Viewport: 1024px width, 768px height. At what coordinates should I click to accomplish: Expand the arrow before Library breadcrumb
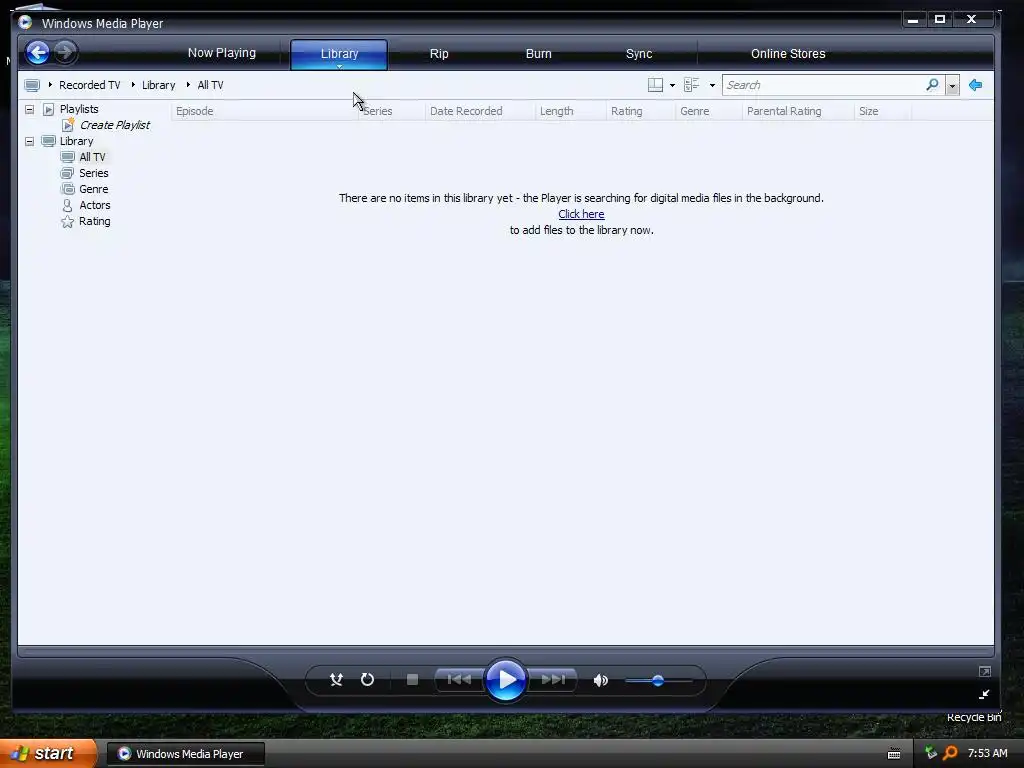point(133,85)
